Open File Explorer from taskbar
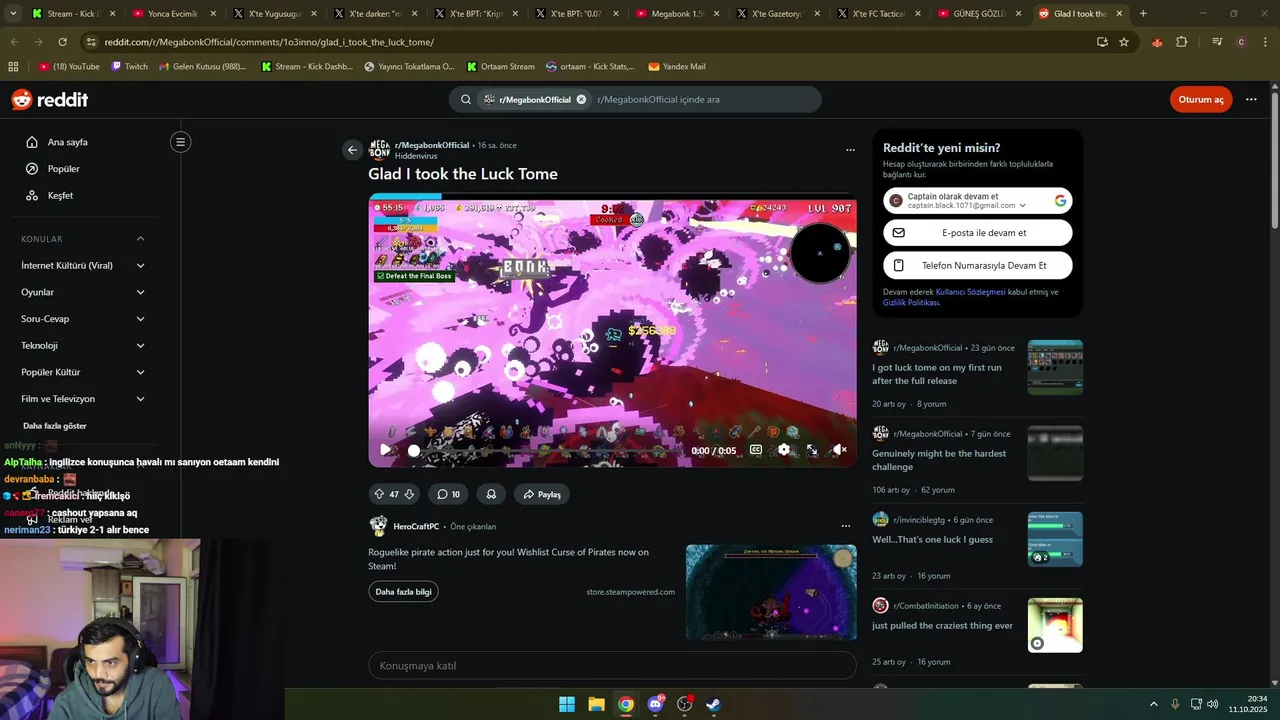 (x=596, y=704)
